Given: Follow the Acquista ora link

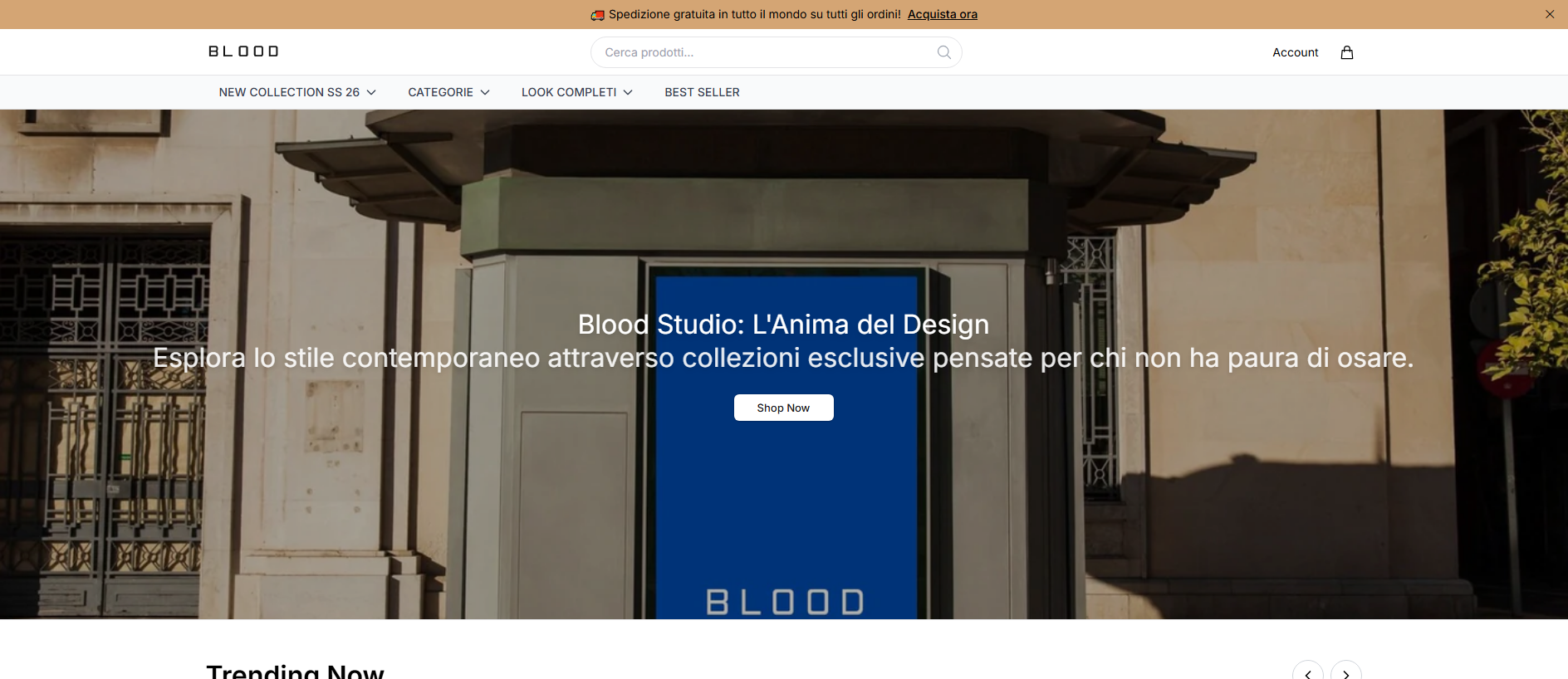Looking at the screenshot, I should 943,14.
